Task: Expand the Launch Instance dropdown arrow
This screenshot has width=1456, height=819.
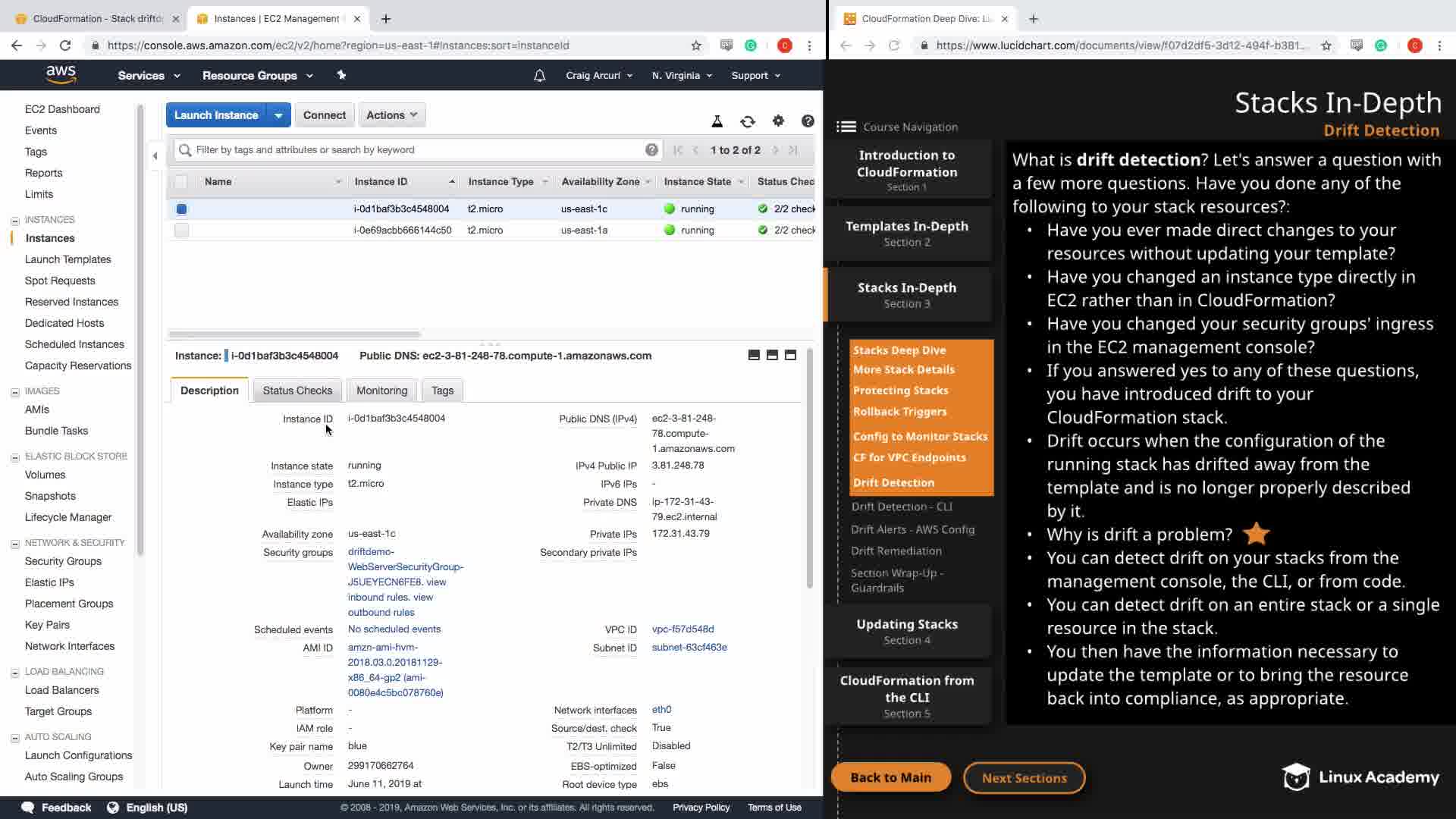Action: point(278,115)
